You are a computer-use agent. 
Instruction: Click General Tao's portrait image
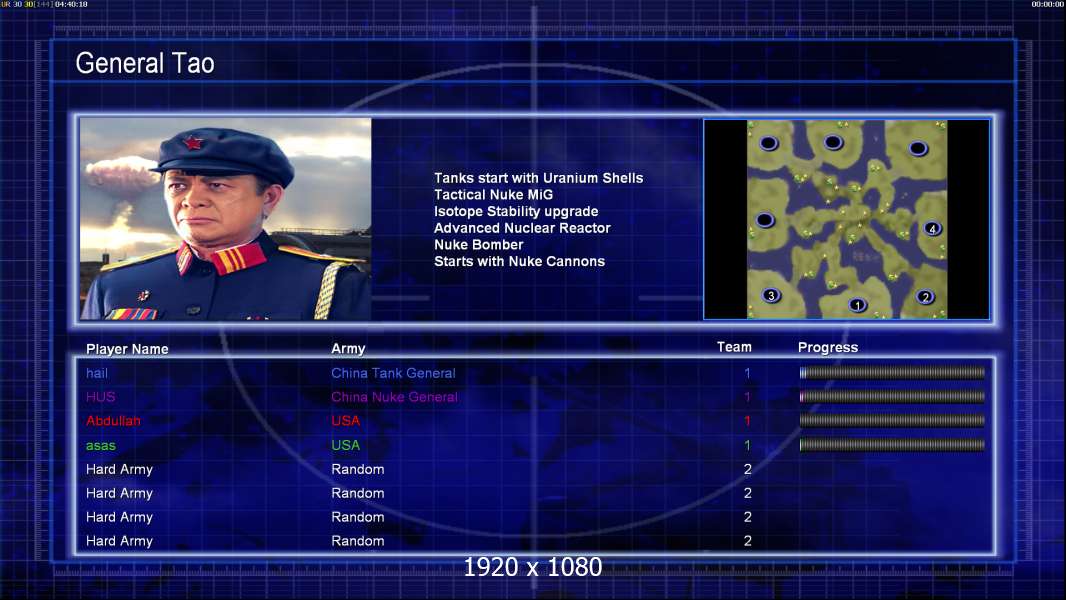point(226,219)
